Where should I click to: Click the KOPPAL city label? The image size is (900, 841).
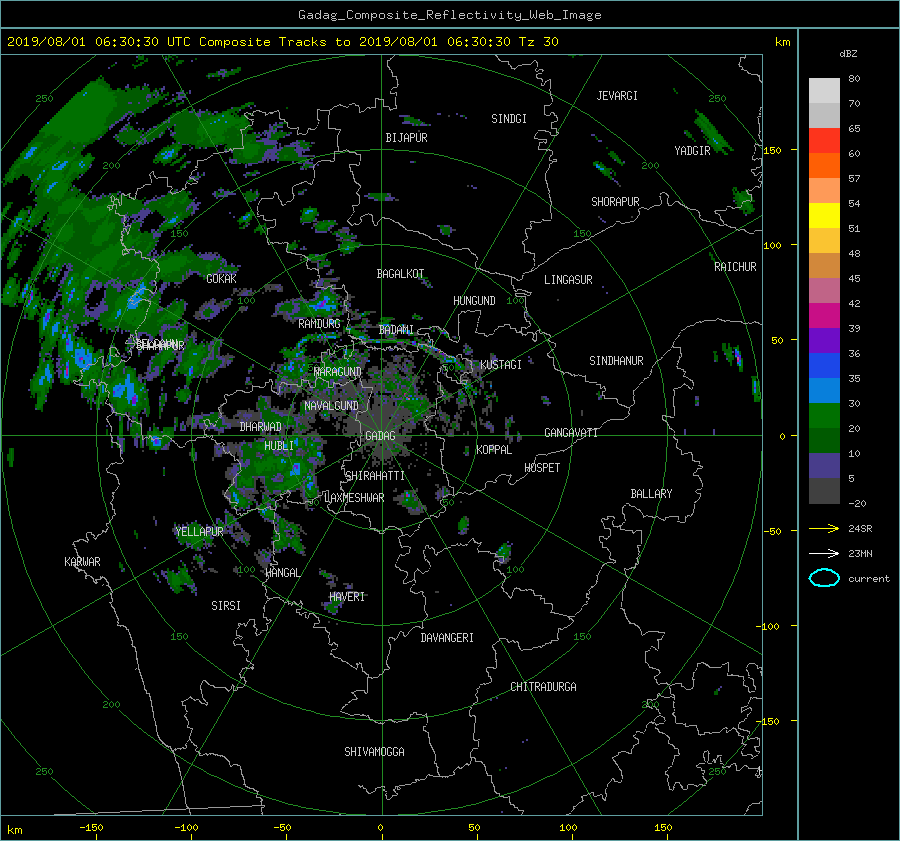click(494, 450)
